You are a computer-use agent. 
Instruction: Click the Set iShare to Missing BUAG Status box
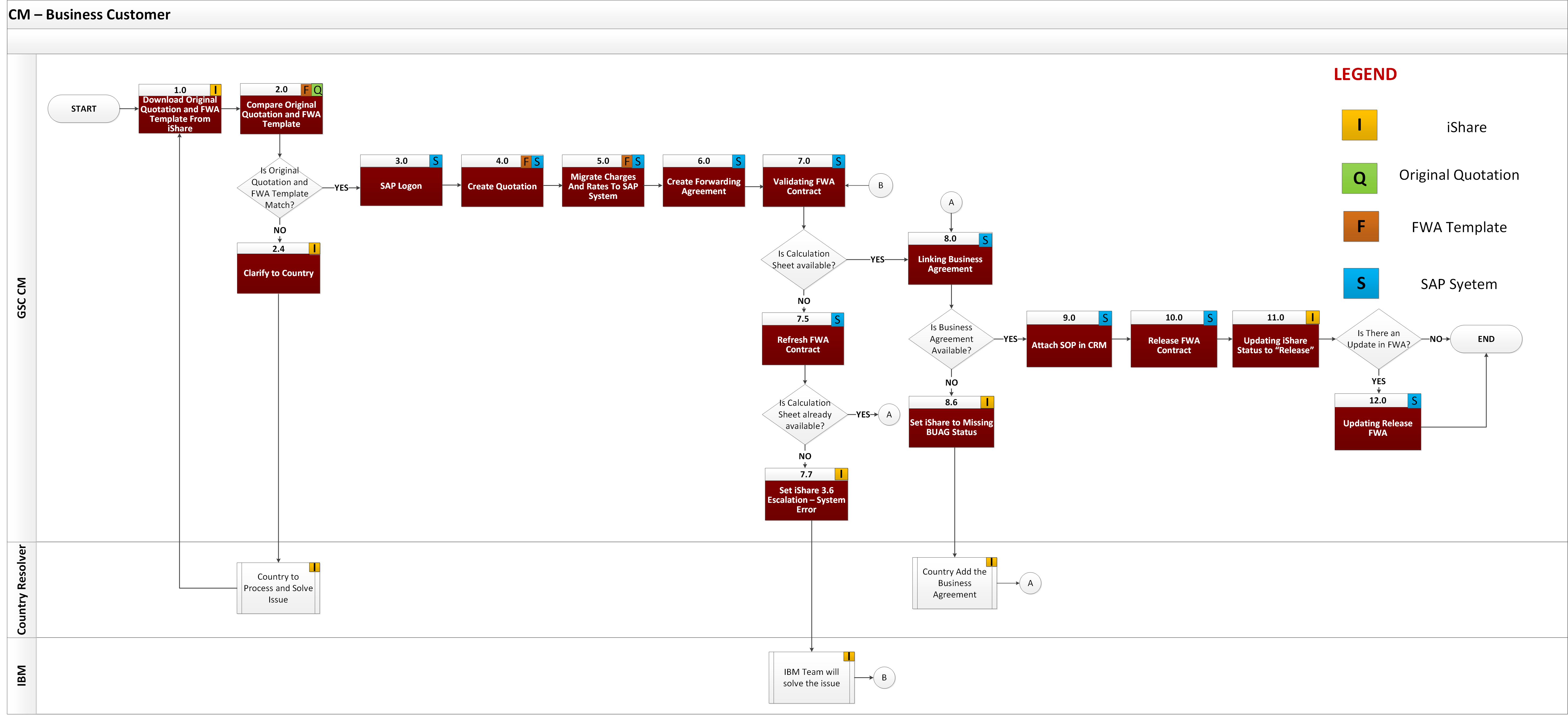(x=951, y=428)
